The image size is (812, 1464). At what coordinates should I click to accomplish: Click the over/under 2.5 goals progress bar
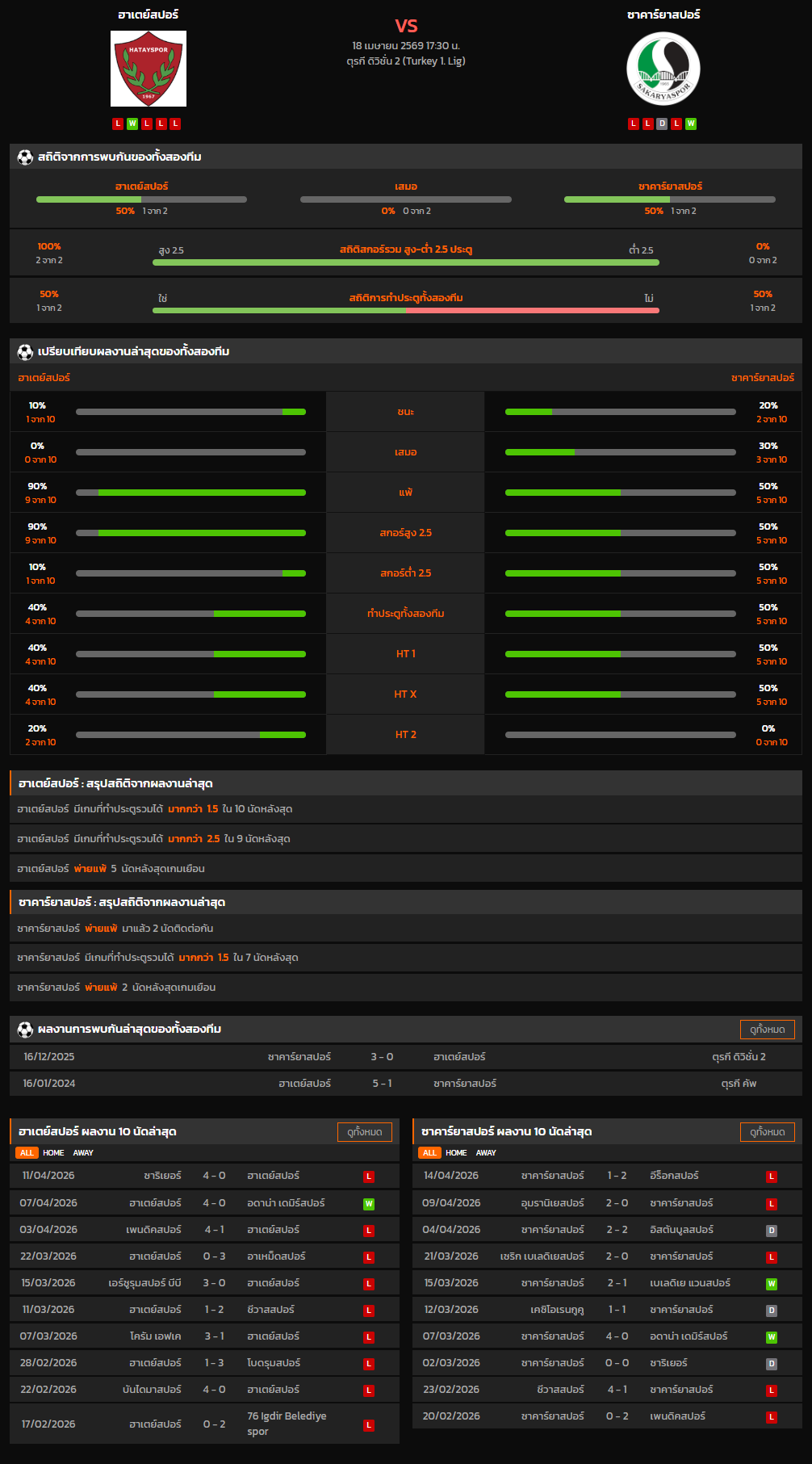406,262
